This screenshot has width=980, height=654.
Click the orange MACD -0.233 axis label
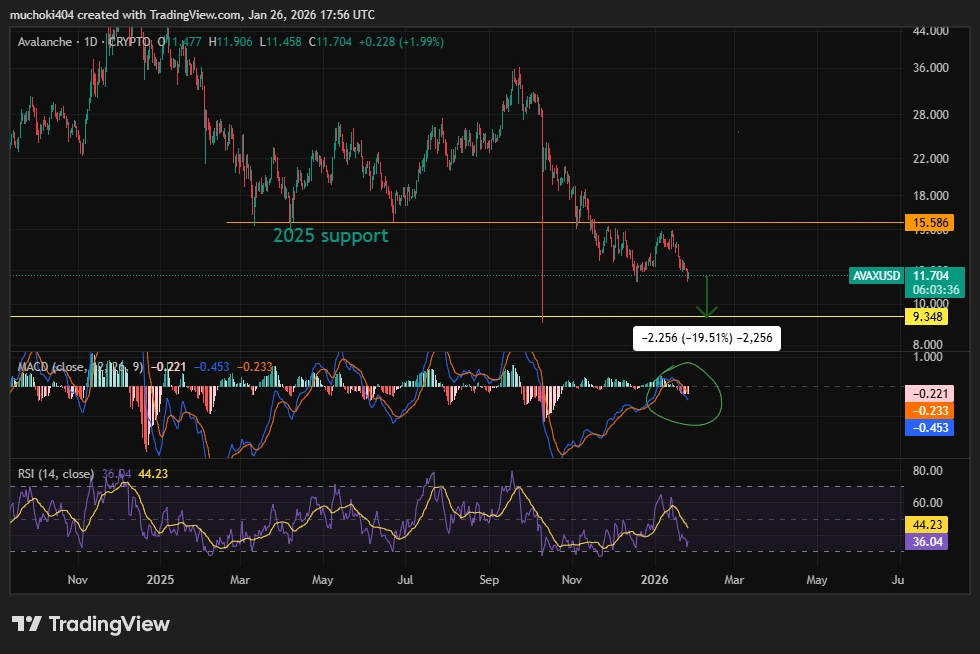[928, 411]
